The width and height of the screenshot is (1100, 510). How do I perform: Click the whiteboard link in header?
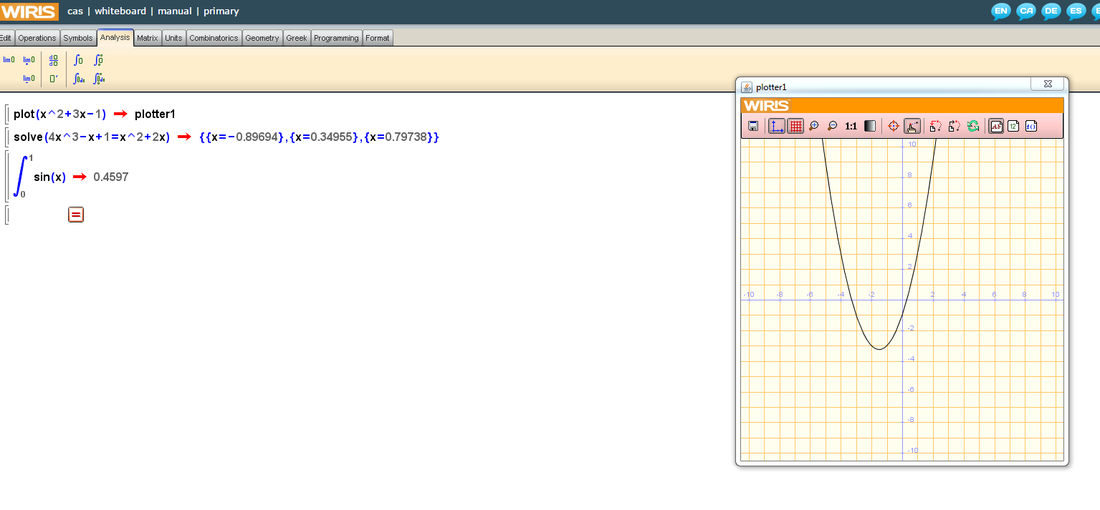[x=120, y=11]
